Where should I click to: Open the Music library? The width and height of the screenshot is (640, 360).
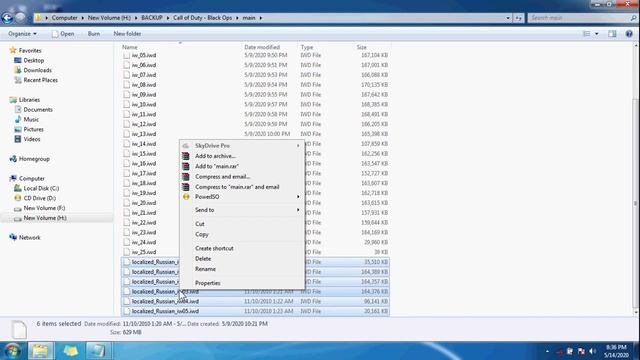pyautogui.click(x=31, y=119)
